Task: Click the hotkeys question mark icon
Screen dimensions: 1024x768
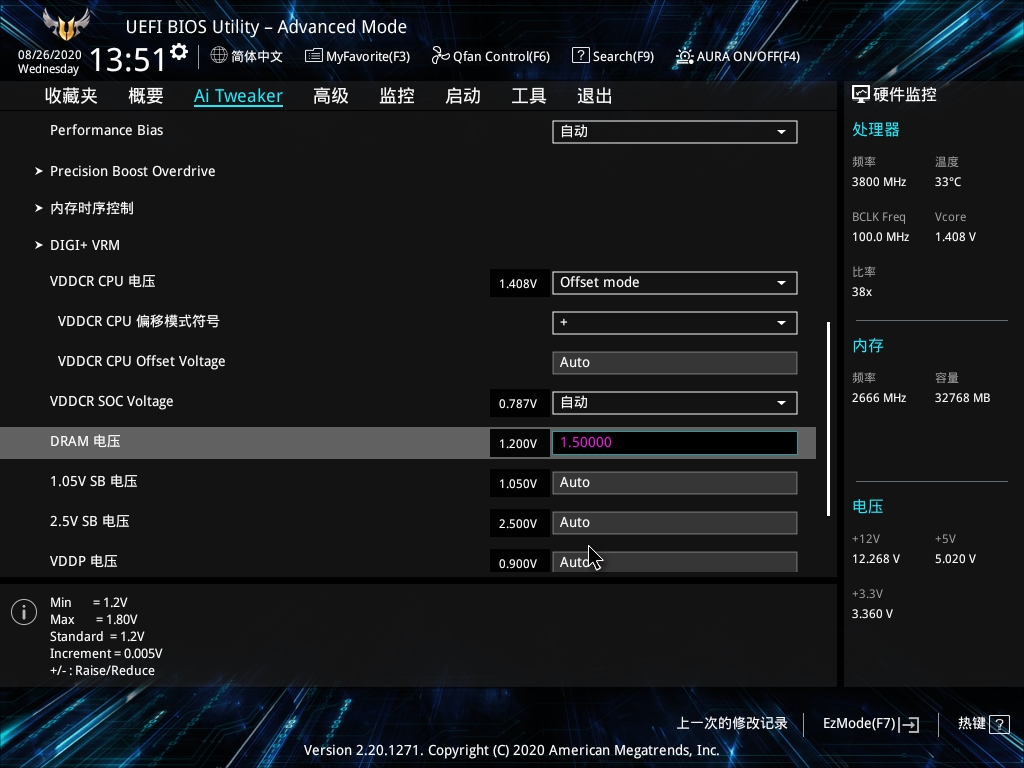Action: click(999, 724)
